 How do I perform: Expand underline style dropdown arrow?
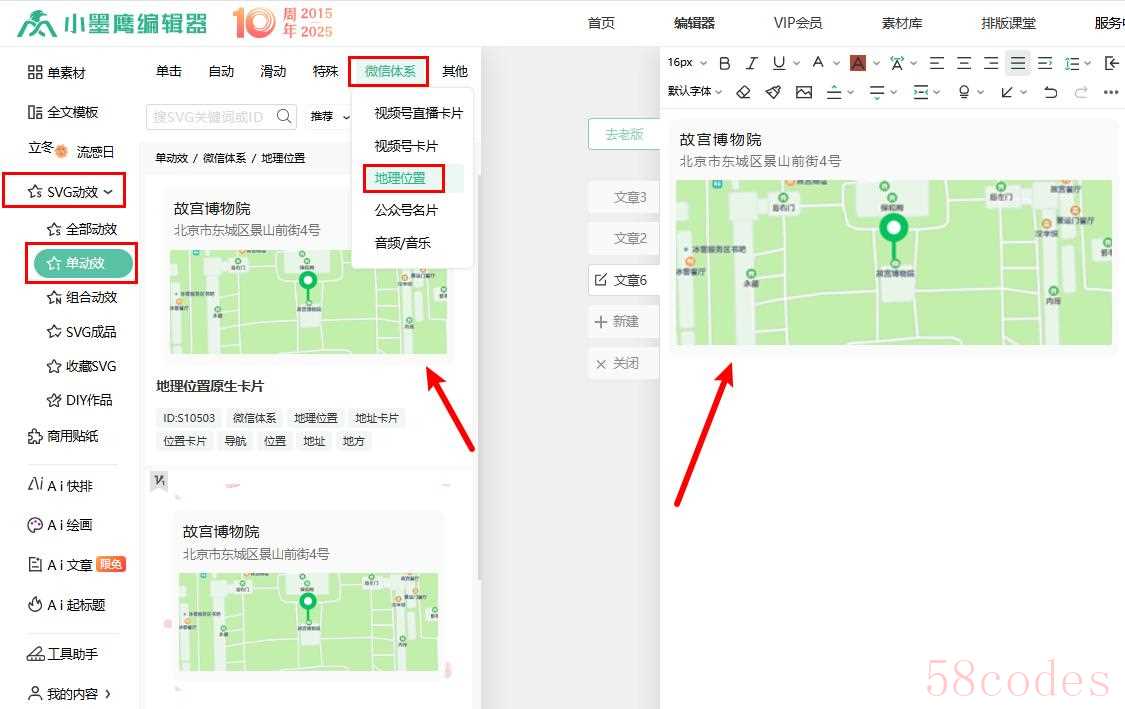[x=796, y=64]
